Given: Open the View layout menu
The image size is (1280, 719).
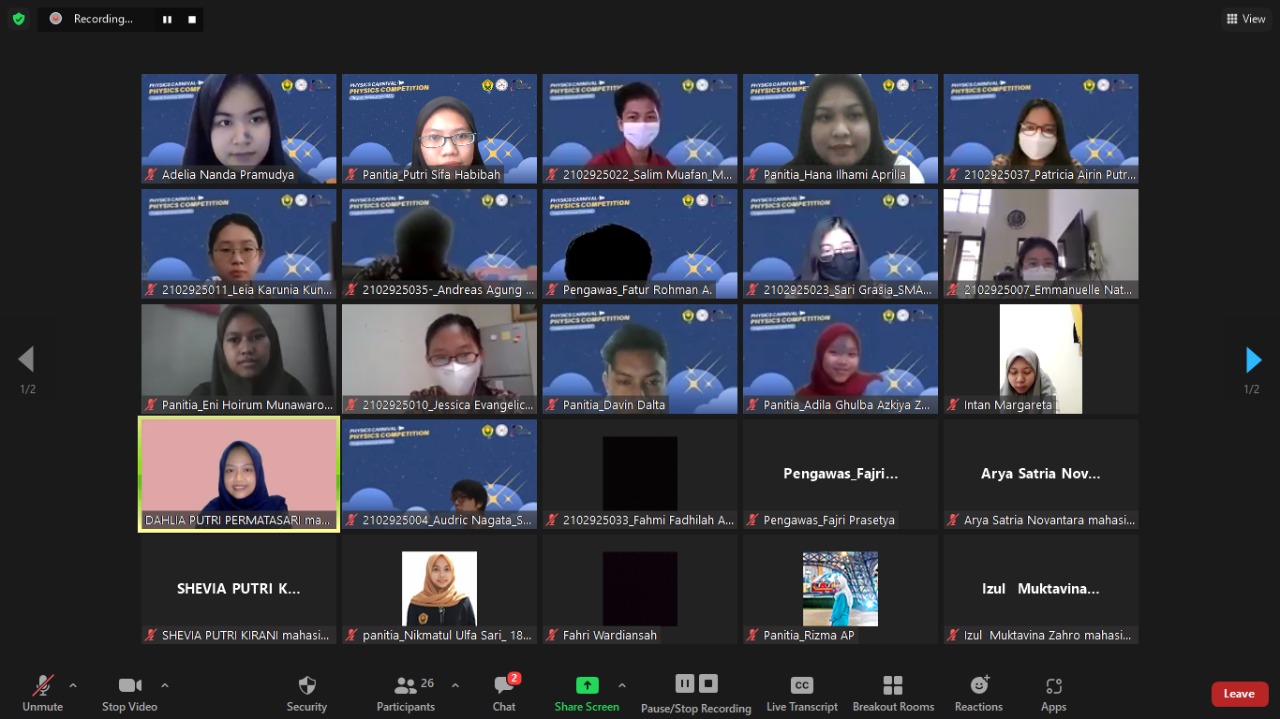Looking at the screenshot, I should click(1246, 19).
